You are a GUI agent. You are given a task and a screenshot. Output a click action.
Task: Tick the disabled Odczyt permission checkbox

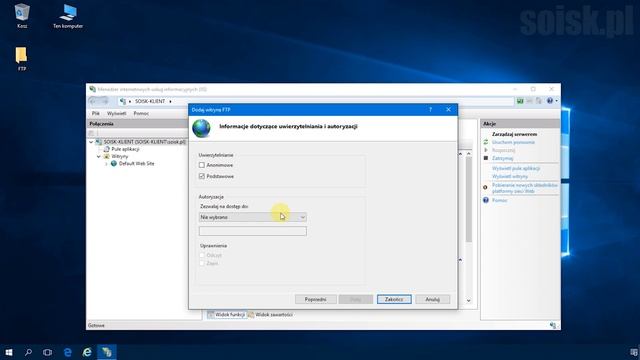click(x=202, y=255)
